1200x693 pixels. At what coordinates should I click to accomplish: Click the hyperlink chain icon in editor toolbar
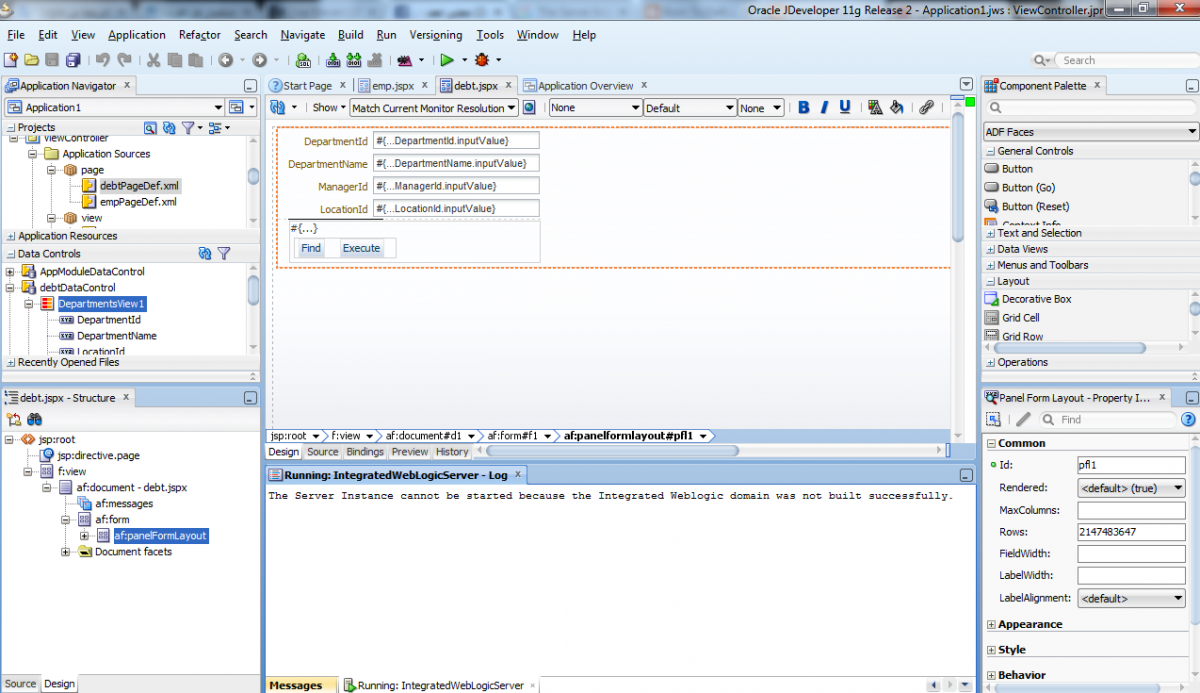pos(927,108)
